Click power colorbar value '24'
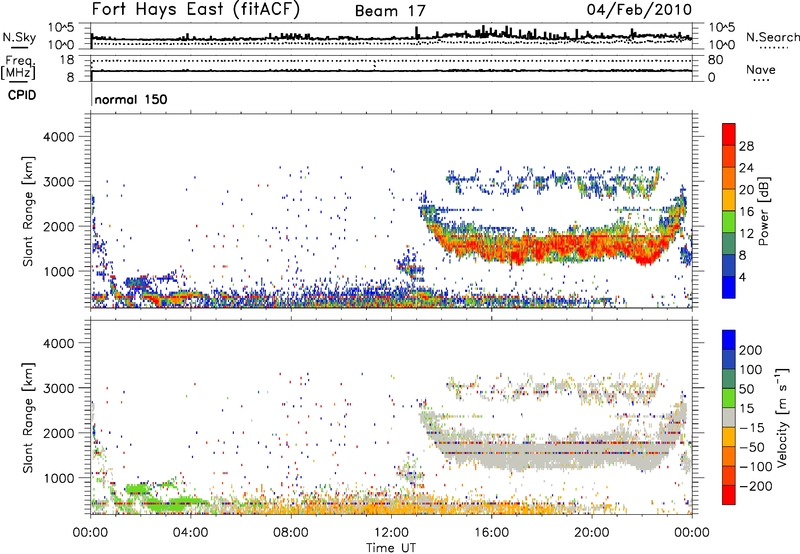This screenshot has width=800, height=554. click(746, 168)
